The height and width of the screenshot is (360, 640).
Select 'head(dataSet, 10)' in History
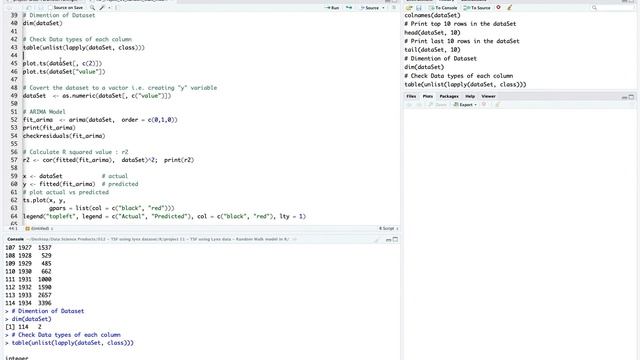pos(432,33)
